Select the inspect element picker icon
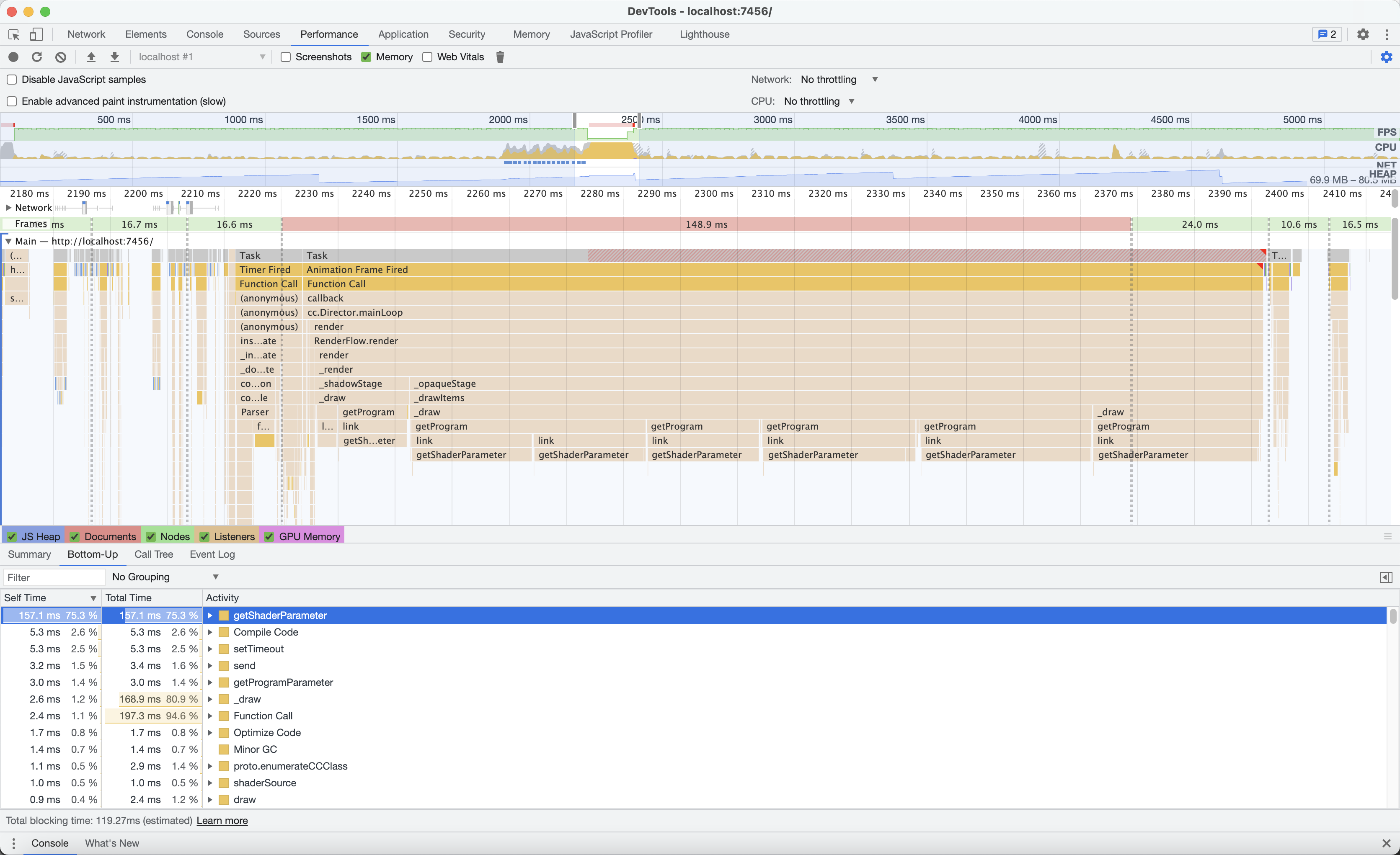The width and height of the screenshot is (1400, 855). 14,35
